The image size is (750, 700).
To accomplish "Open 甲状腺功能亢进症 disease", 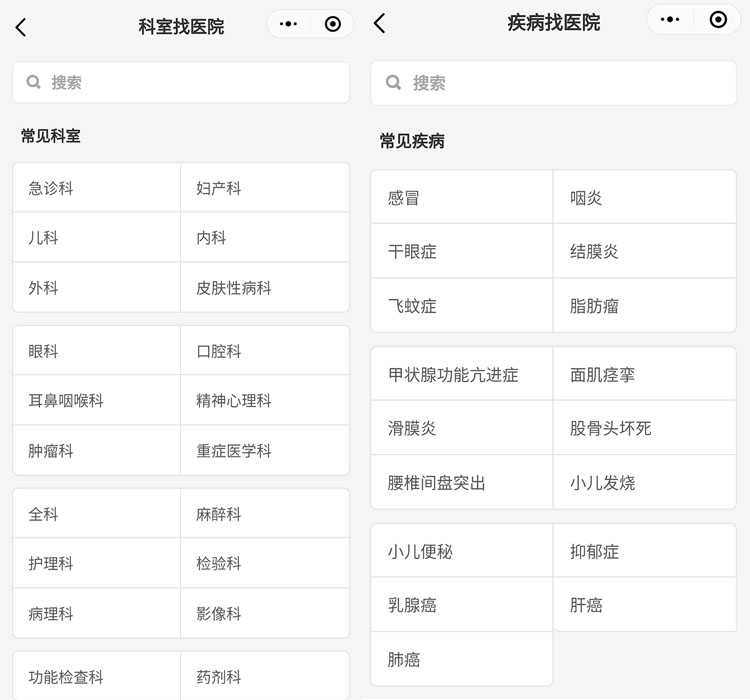I will pos(462,374).
